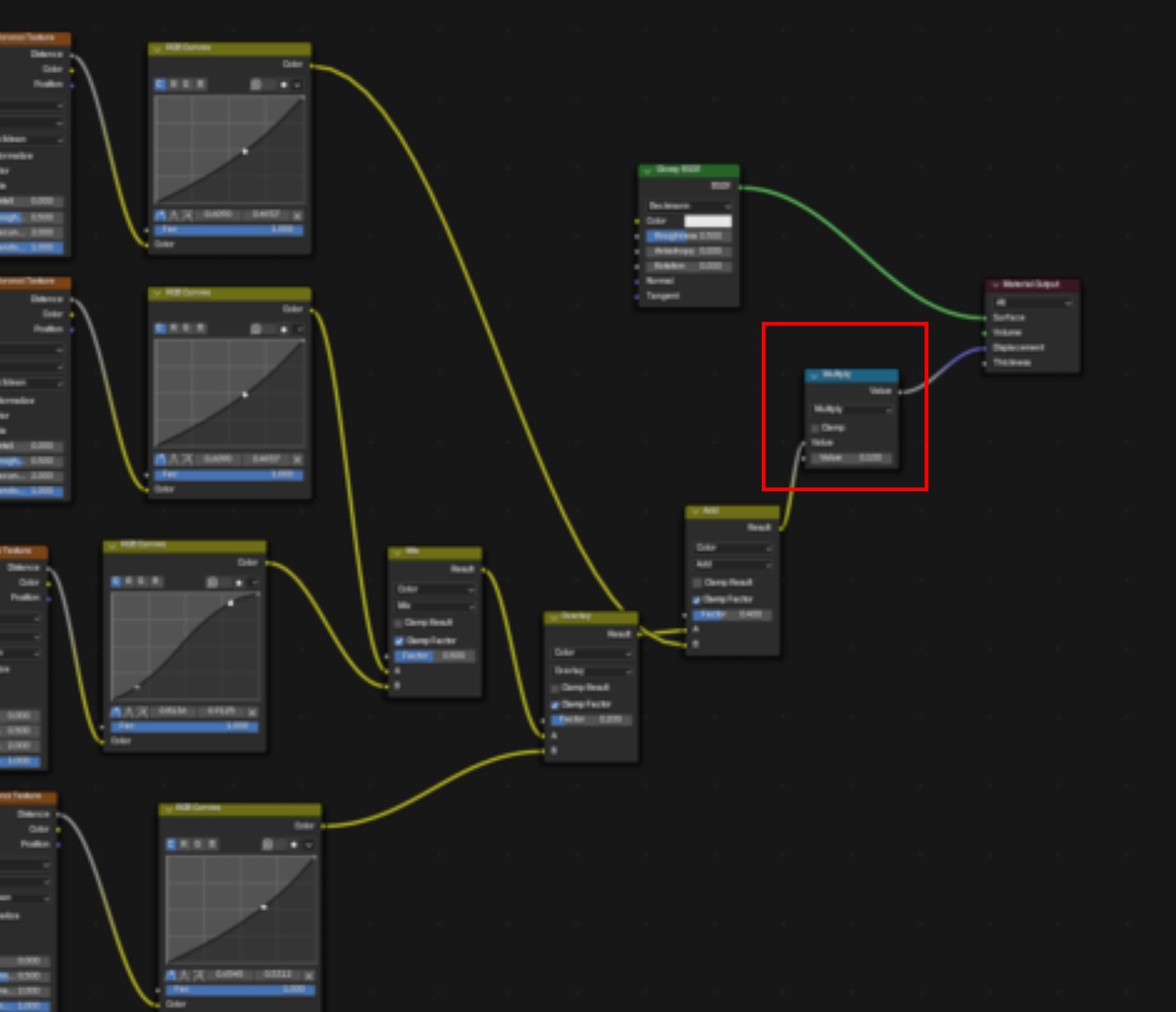
Task: Click zoom out on topmost RGB Curves node
Action: (x=269, y=84)
